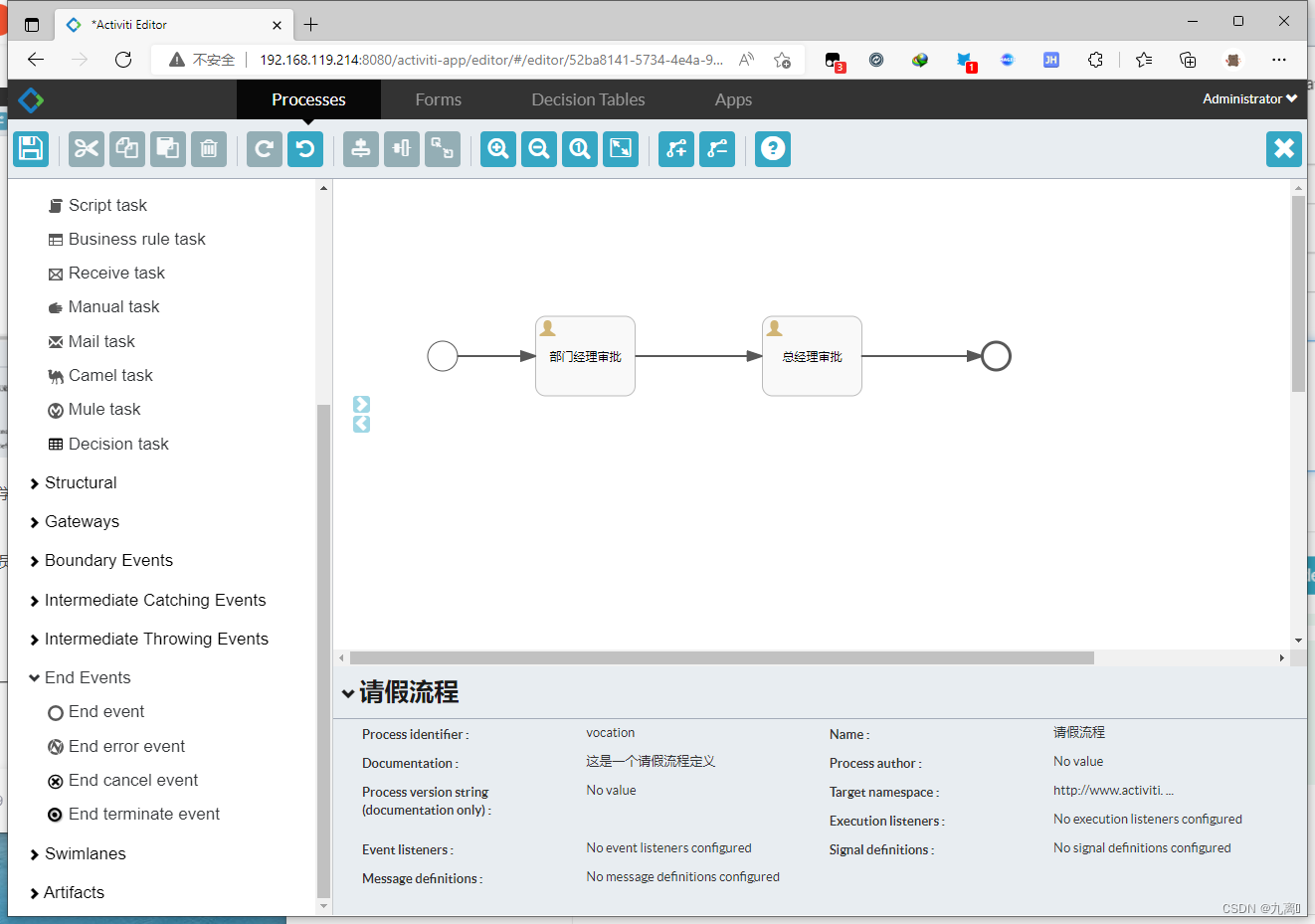Expand Intermediate Throwing Events group

[x=149, y=640]
